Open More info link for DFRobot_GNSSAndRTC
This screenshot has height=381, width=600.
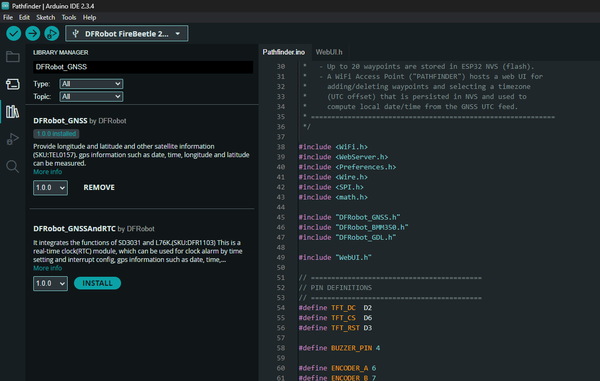coord(47,268)
